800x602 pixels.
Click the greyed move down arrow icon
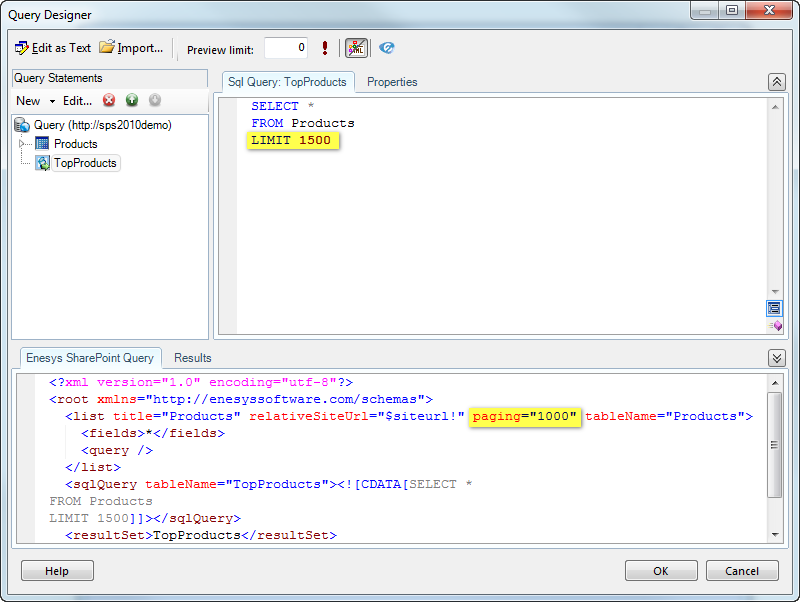[x=155, y=100]
